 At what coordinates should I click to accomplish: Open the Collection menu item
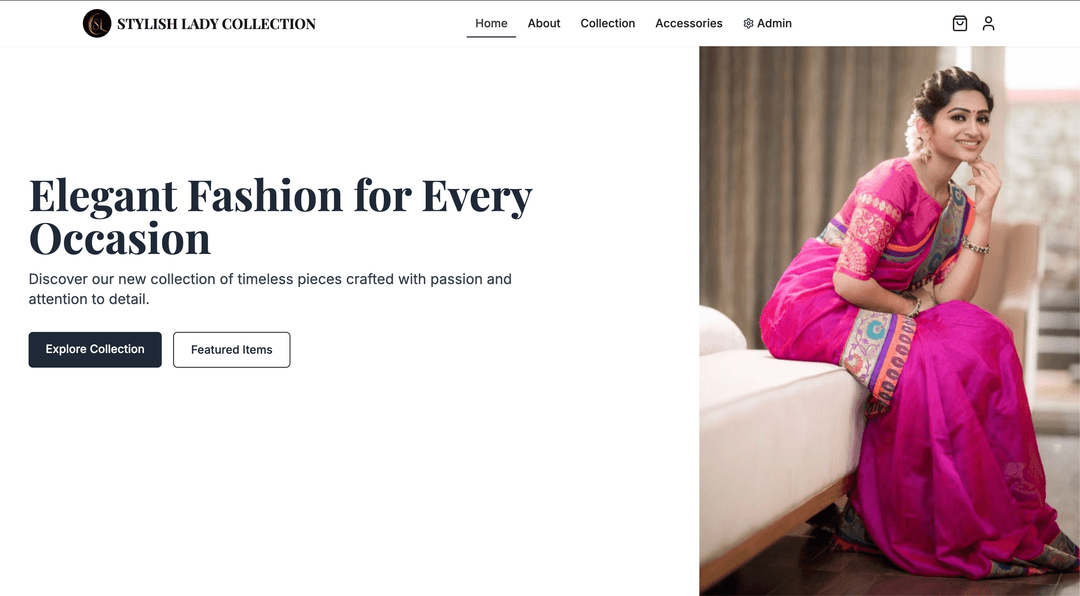tap(607, 22)
